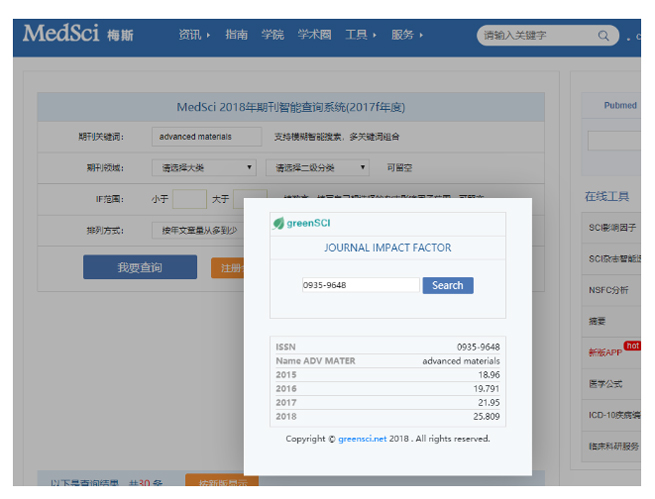The width and height of the screenshot is (655, 499).
Task: Open the 资讯 menu
Action: coord(190,35)
